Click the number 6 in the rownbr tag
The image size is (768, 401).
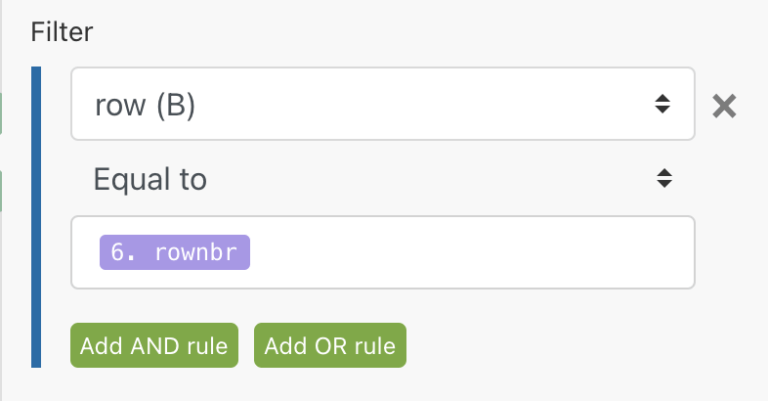pos(117,253)
